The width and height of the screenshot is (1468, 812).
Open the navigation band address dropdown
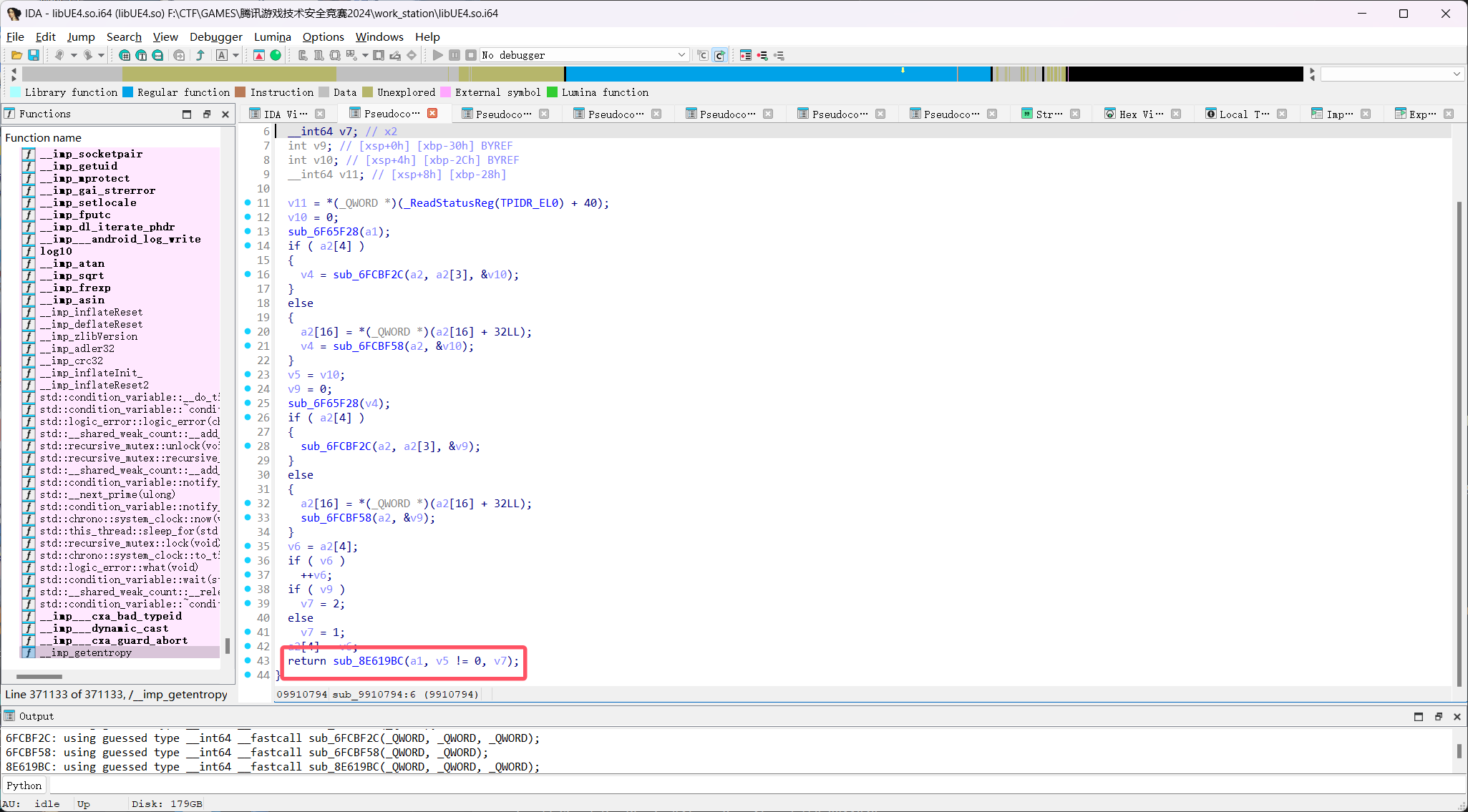coord(1456,74)
